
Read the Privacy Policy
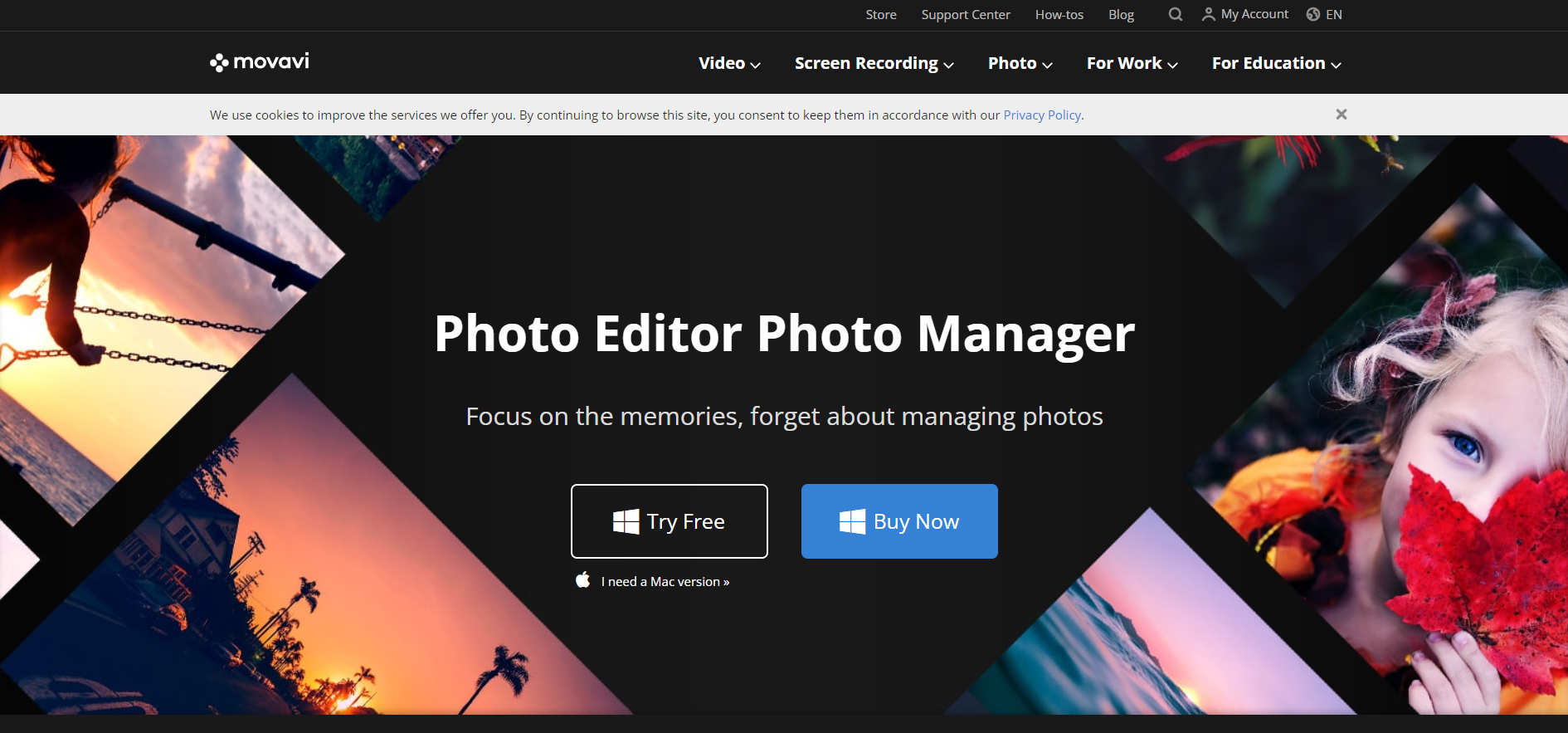pos(1042,115)
